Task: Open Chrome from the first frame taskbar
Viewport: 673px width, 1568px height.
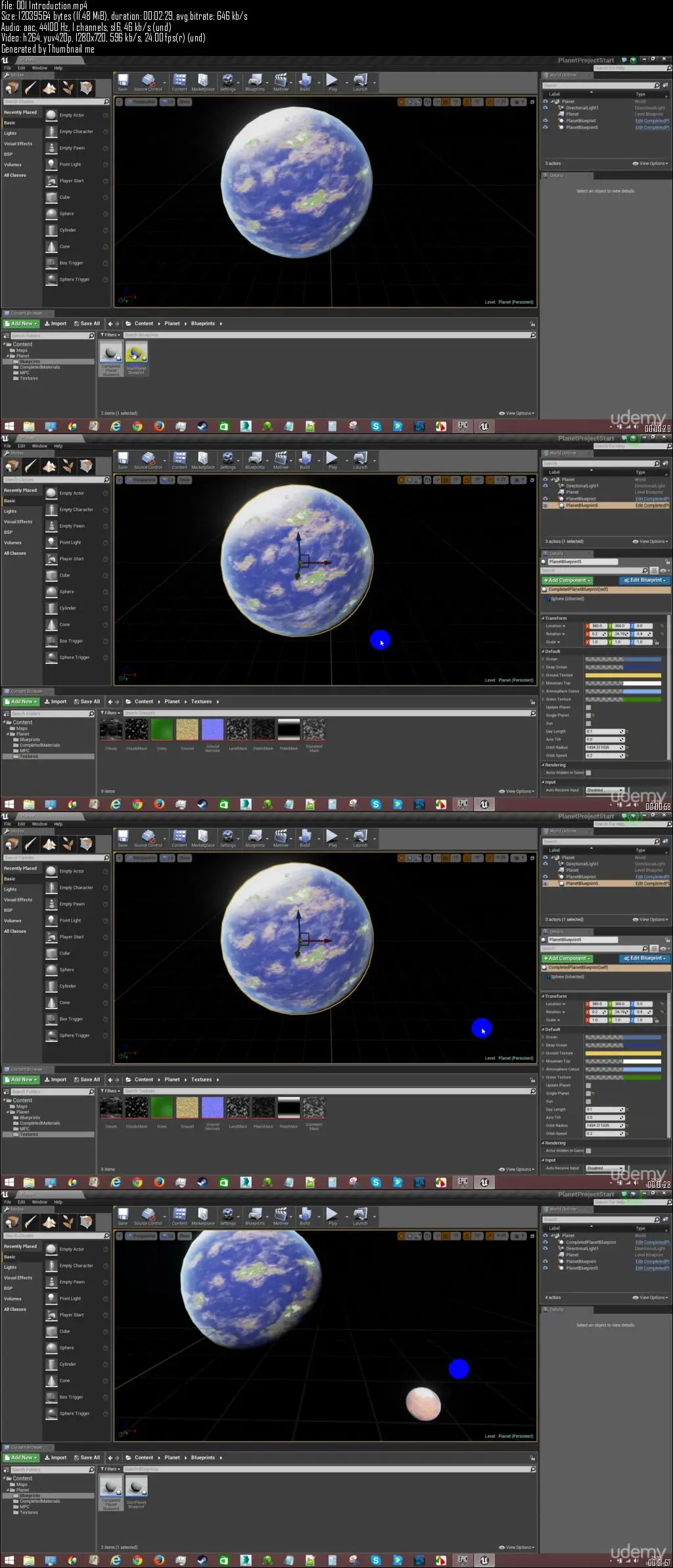Action: pos(137,426)
